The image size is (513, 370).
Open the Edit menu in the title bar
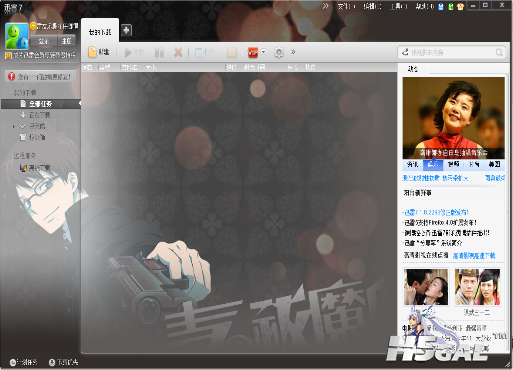pos(372,6)
